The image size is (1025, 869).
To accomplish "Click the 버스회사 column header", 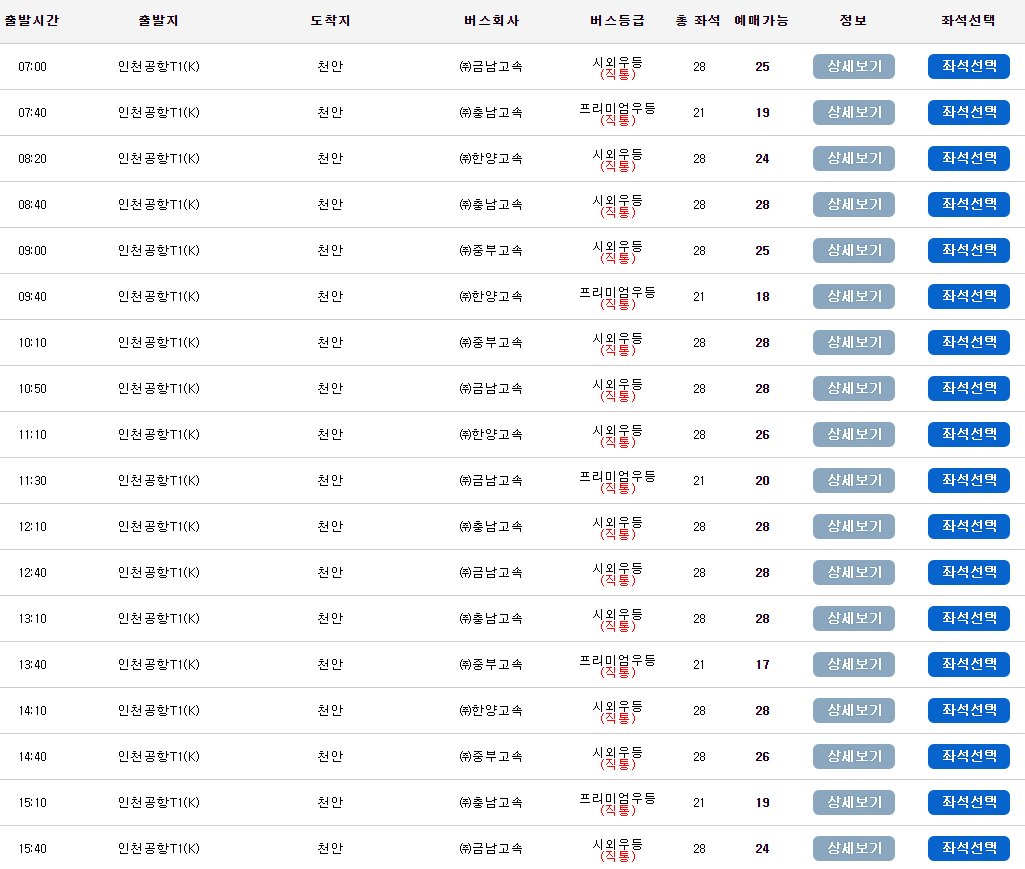I will 492,20.
